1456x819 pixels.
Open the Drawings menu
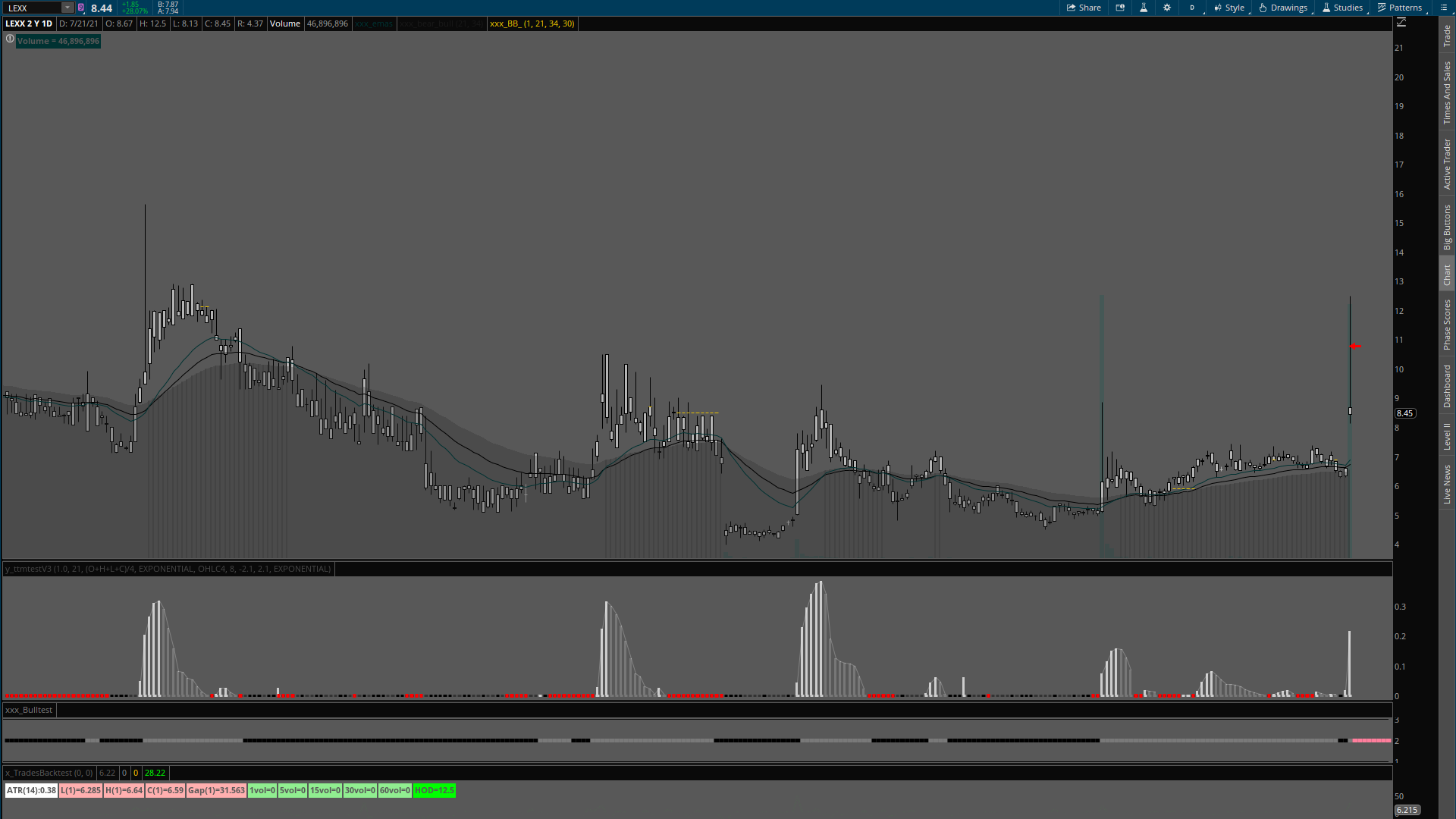click(x=1283, y=8)
